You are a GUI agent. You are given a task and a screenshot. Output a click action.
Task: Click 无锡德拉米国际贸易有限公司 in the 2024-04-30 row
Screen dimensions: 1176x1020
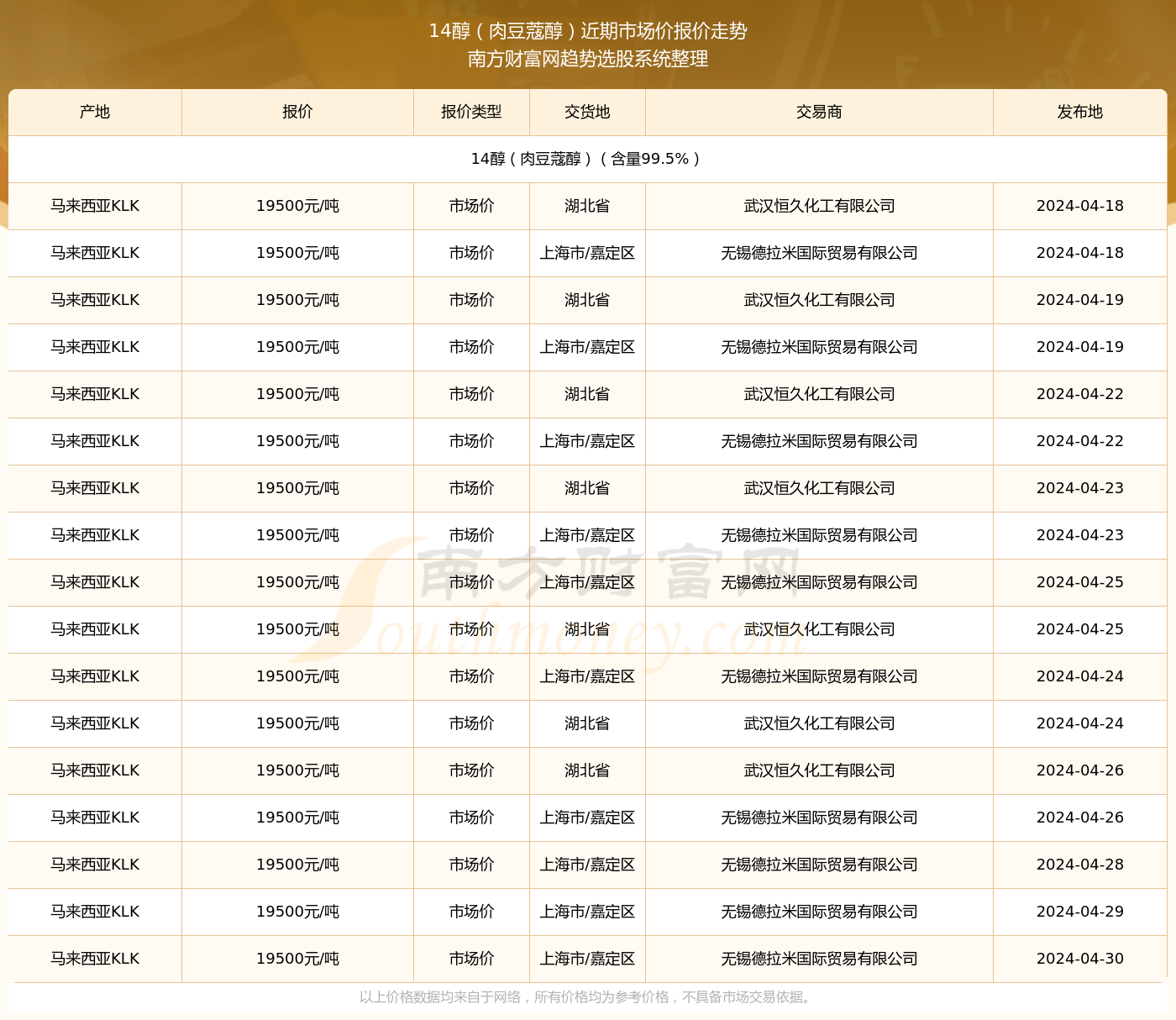(x=819, y=959)
